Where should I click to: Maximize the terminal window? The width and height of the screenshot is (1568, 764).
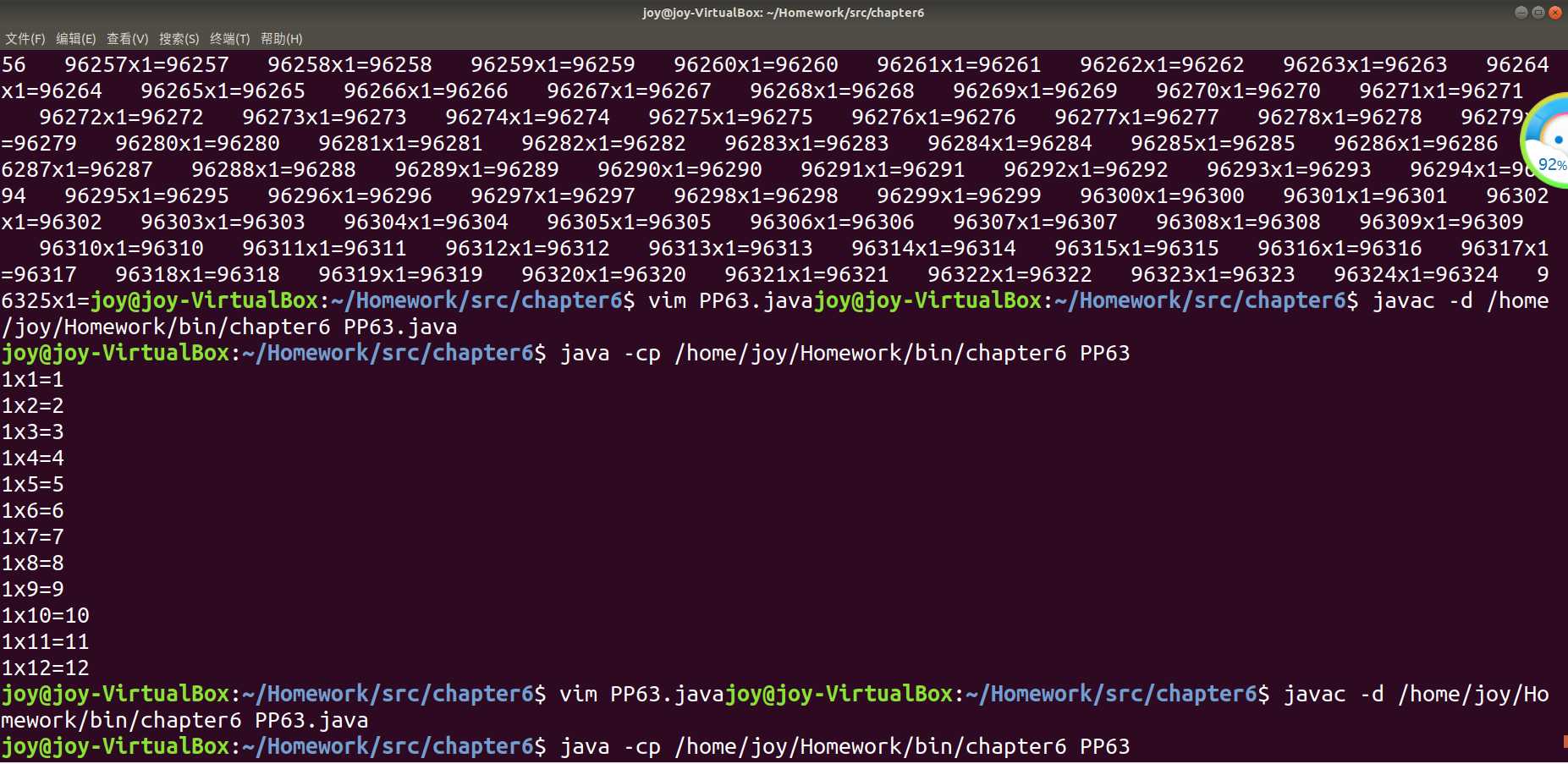(x=1538, y=13)
